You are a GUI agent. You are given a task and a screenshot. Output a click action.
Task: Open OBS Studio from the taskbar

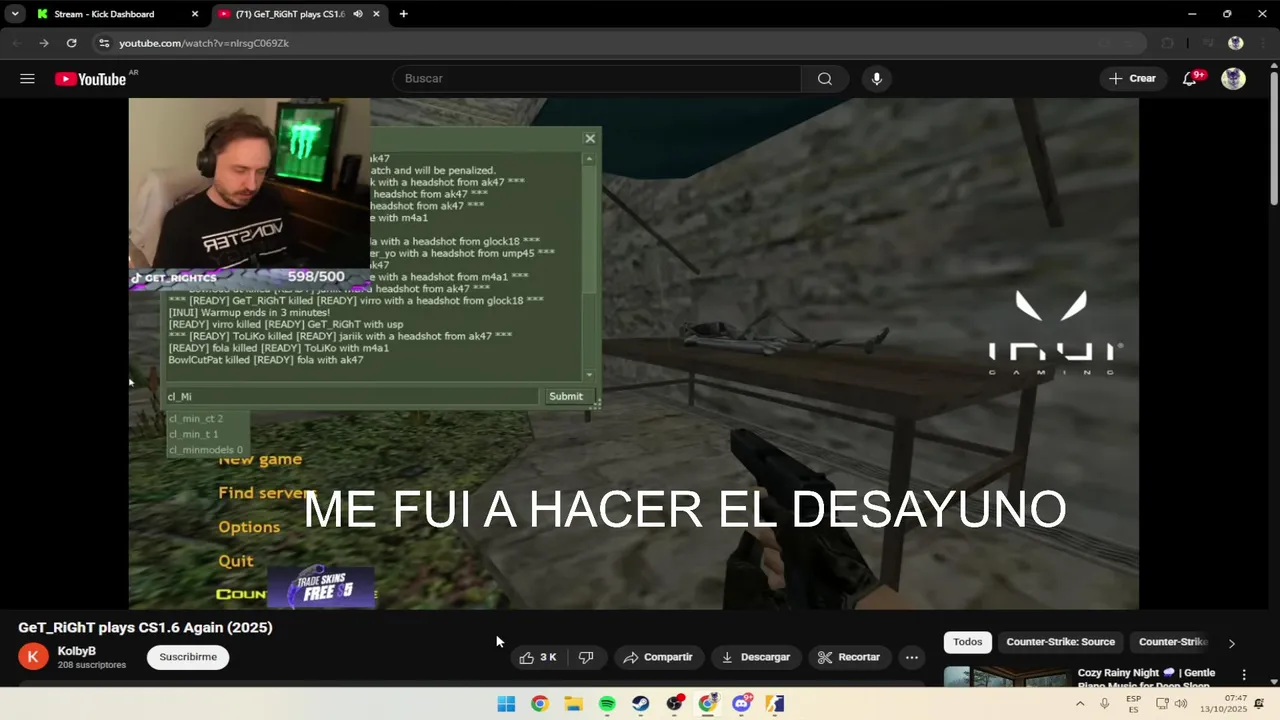click(675, 704)
